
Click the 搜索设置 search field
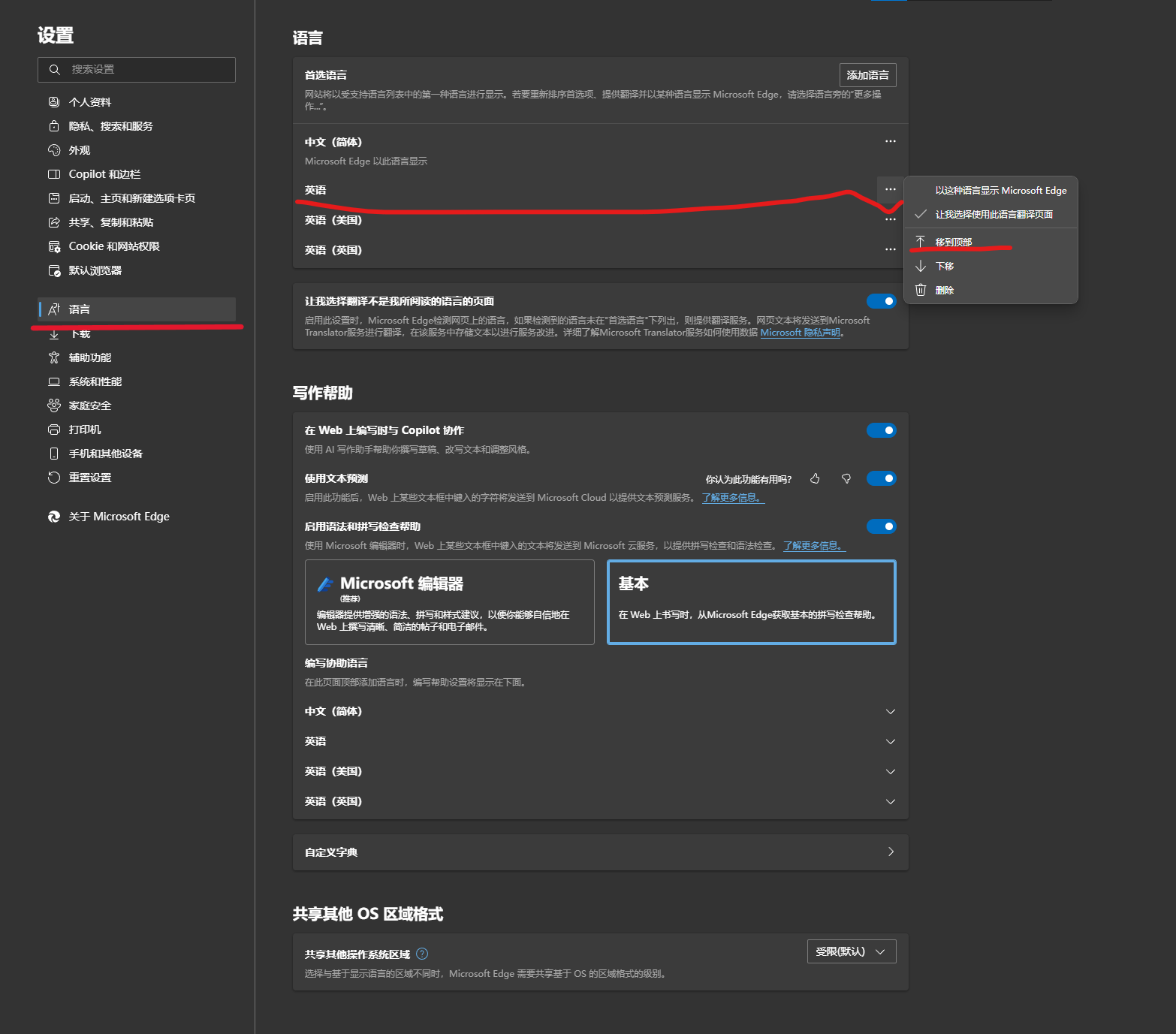pyautogui.click(x=137, y=70)
